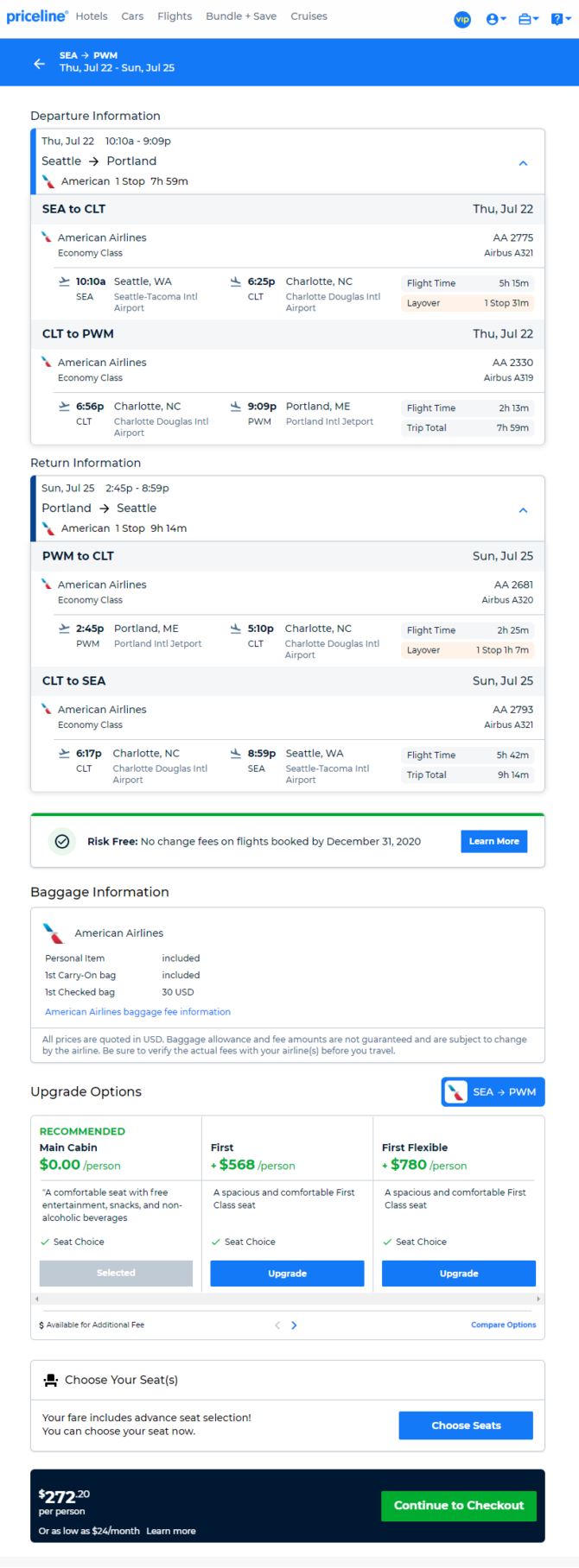The height and width of the screenshot is (1568, 579).
Task: Click next arrow in upgrade options carousel
Action: (294, 1325)
